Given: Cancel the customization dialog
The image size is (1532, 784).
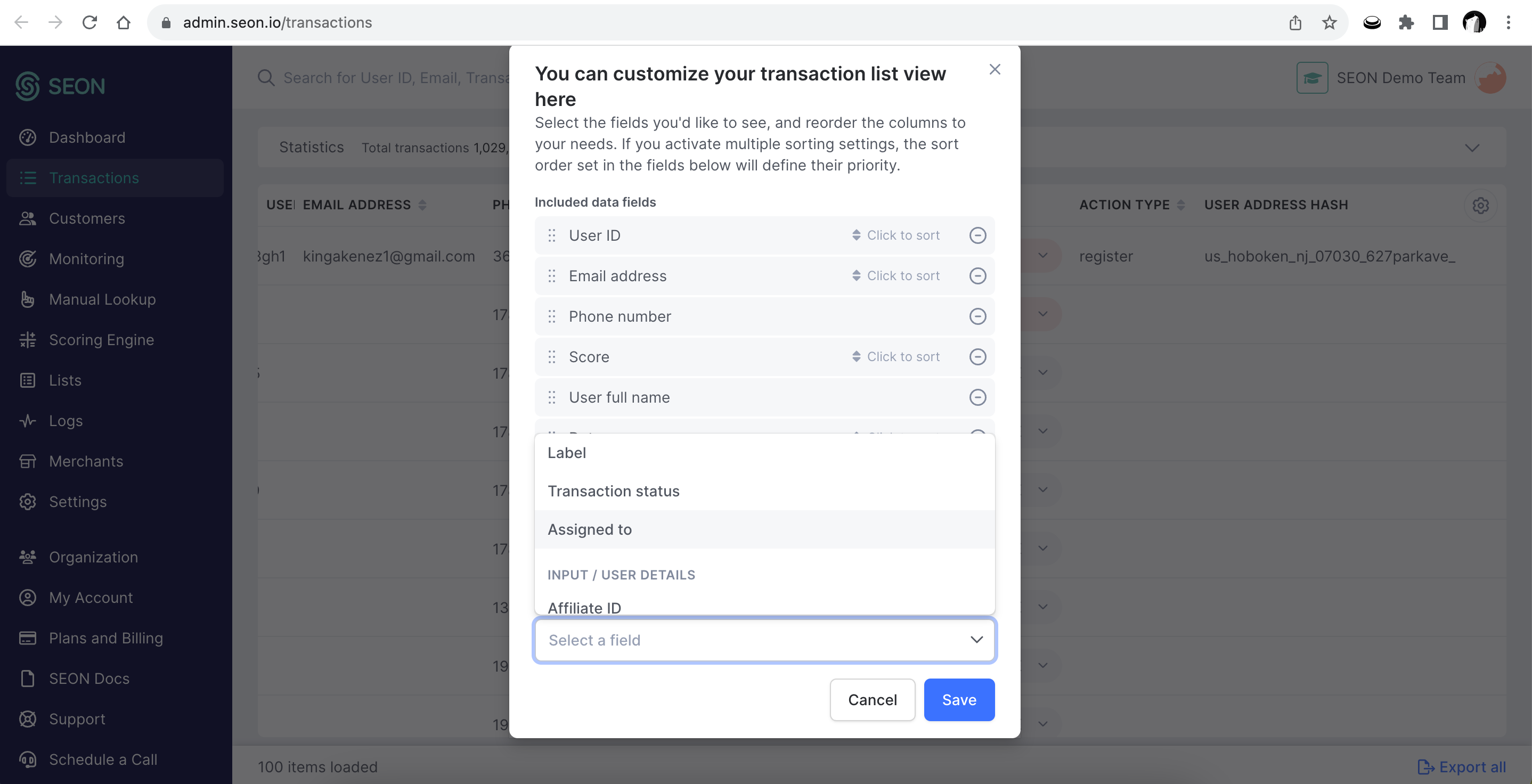Looking at the screenshot, I should [872, 699].
